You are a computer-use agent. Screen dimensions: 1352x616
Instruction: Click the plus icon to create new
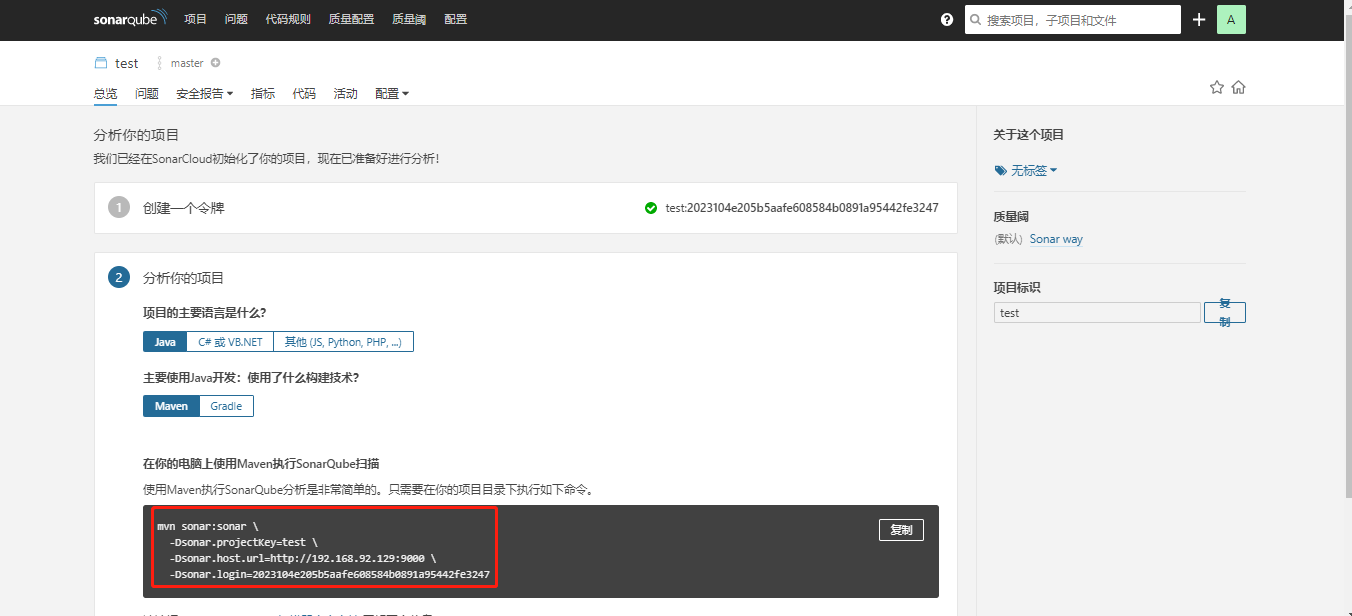(x=1199, y=19)
